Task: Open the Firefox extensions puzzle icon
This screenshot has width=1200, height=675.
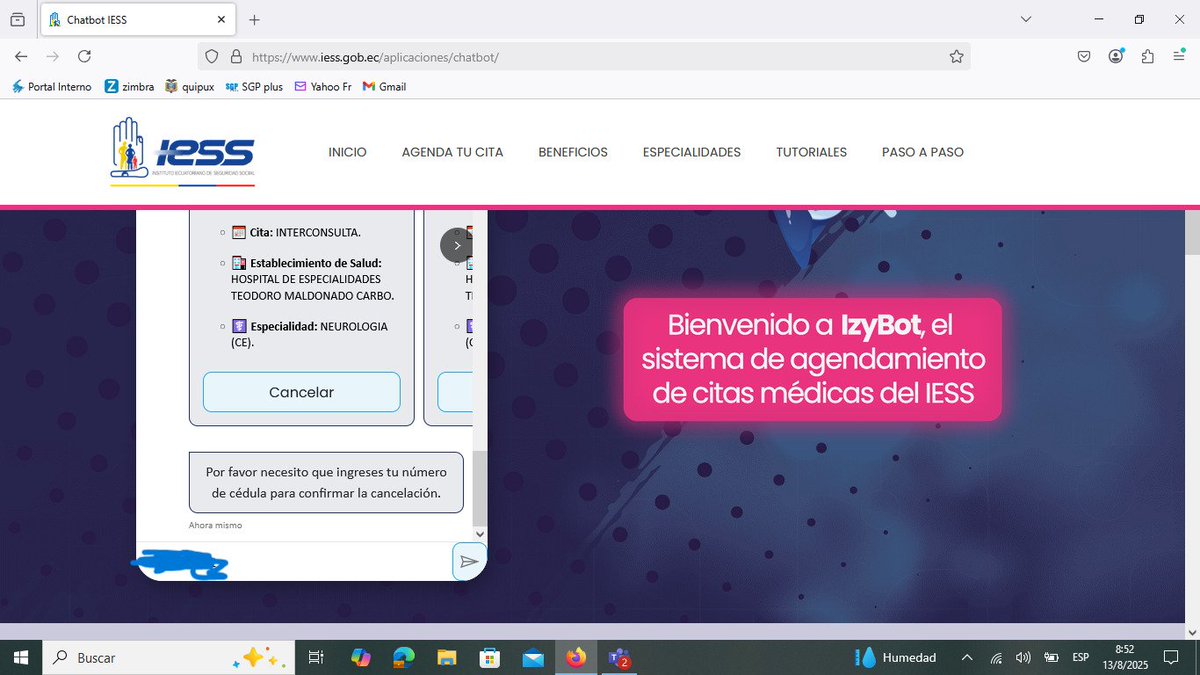Action: tap(1147, 57)
